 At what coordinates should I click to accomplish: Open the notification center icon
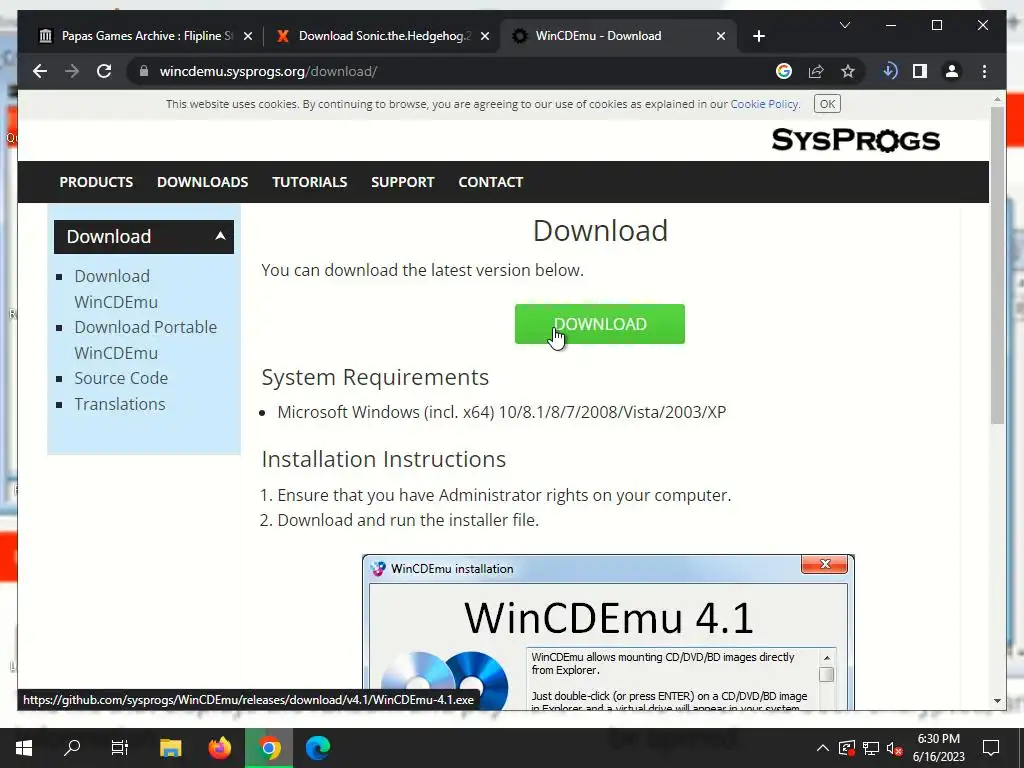(991, 748)
